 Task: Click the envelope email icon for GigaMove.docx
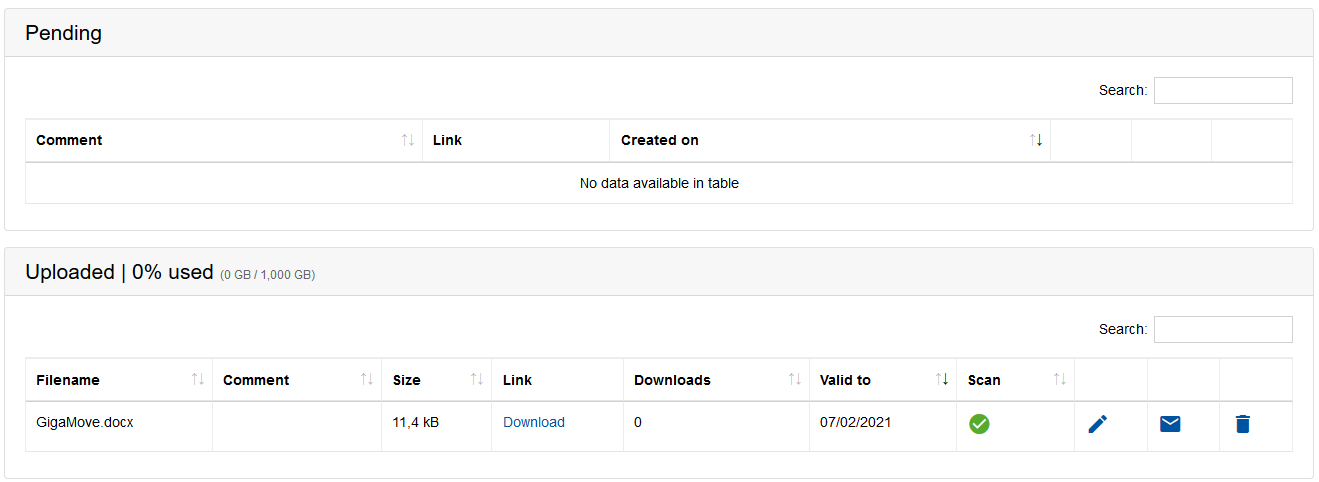tap(1170, 424)
